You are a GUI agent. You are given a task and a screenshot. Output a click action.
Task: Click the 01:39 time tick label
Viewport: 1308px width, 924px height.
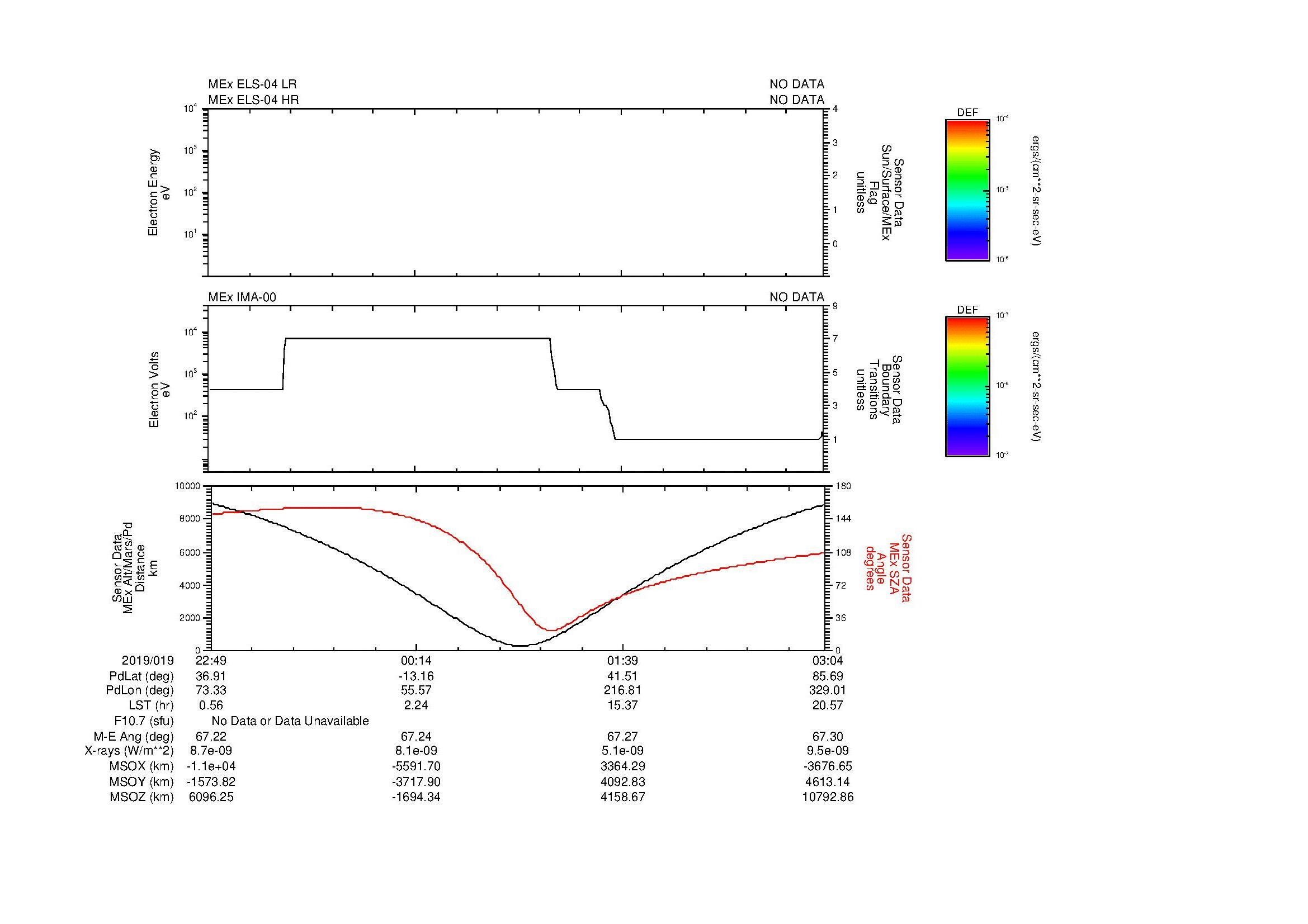point(622,660)
